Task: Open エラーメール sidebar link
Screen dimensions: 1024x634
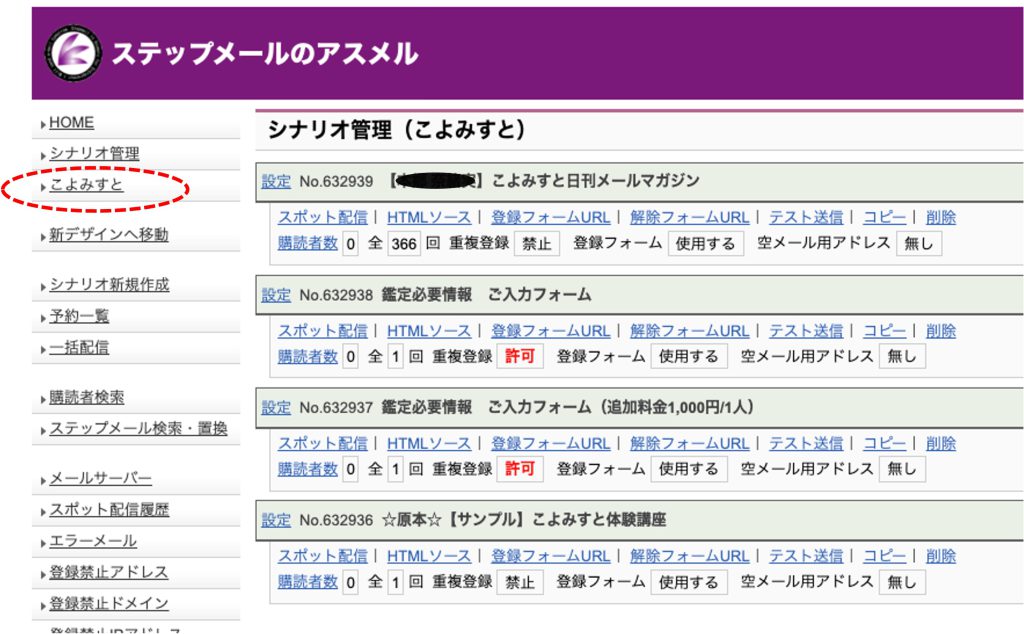Action: coord(93,541)
